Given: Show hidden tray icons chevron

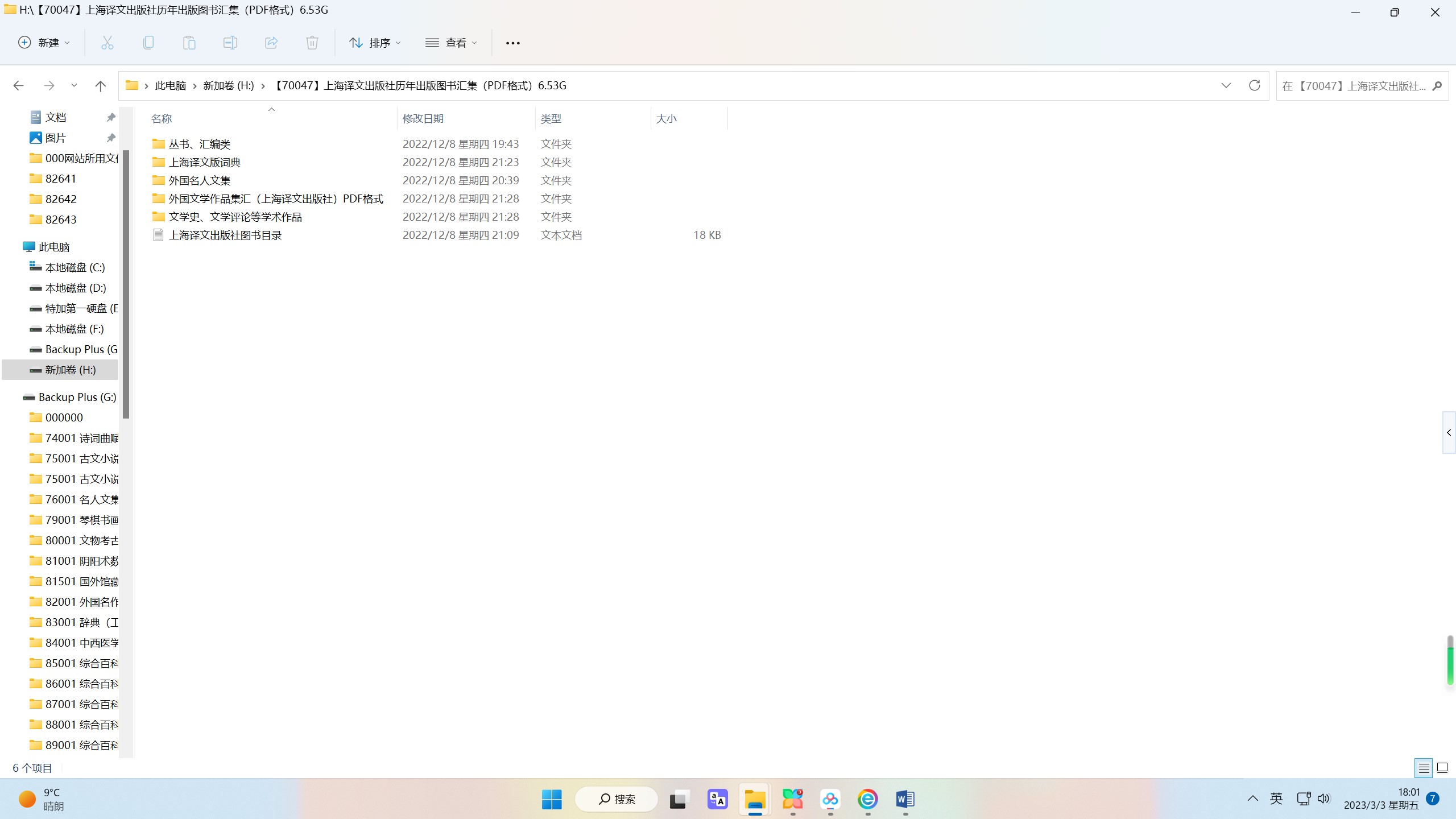Looking at the screenshot, I should [x=1252, y=799].
